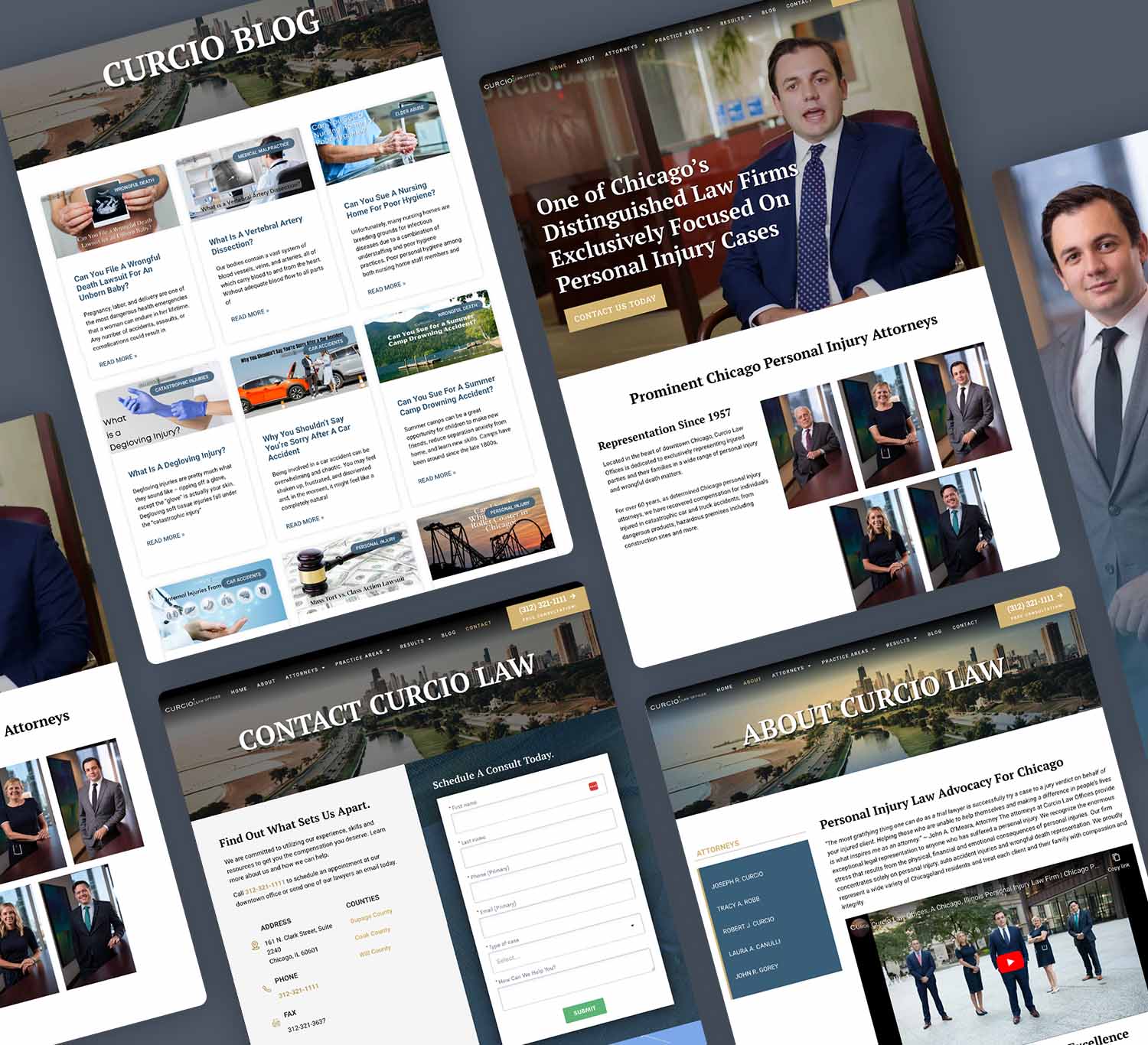Click the Catastrophic Injuries tag on the blog card
This screenshot has height=1045, width=1148.
coord(181,383)
